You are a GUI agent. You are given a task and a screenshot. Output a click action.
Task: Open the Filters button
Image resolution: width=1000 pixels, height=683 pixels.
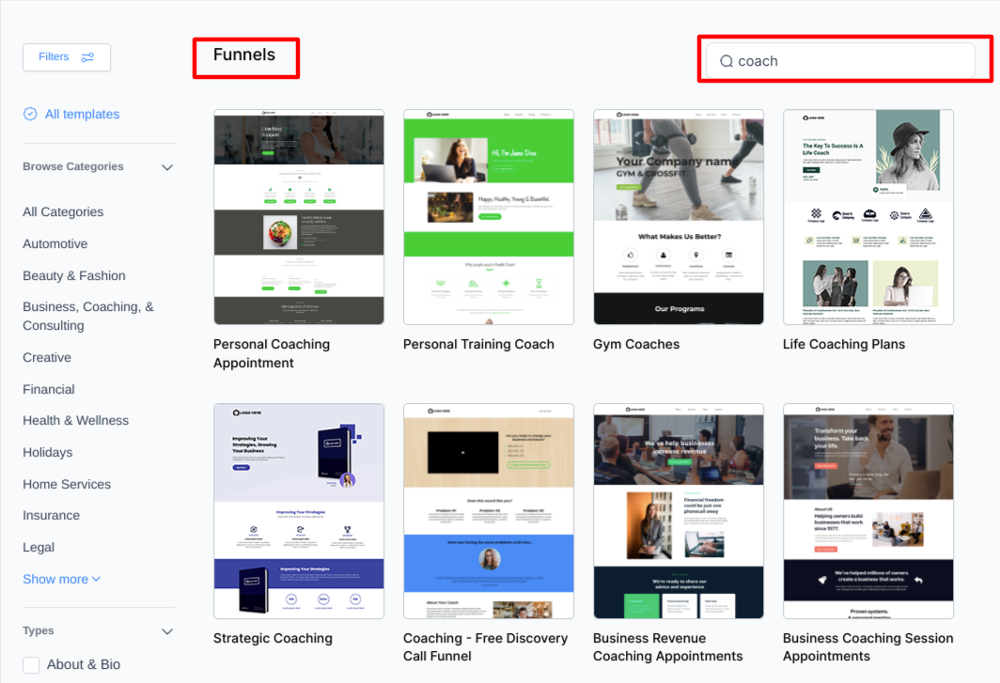[66, 57]
